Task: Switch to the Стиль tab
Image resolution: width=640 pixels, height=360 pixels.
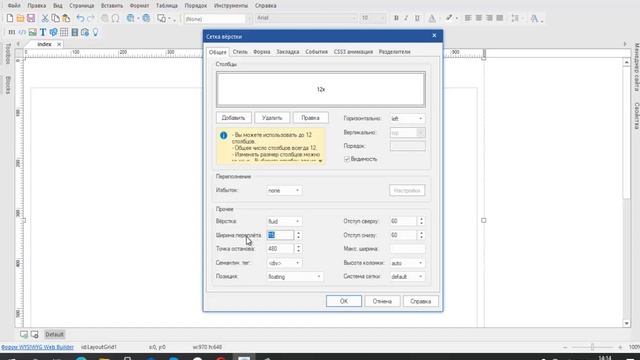Action: click(240, 52)
